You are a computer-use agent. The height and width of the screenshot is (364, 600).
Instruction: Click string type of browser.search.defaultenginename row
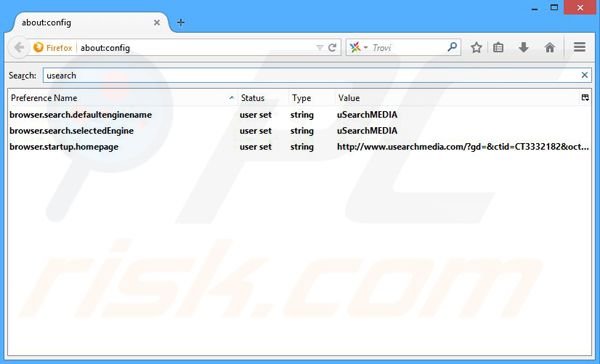302,115
